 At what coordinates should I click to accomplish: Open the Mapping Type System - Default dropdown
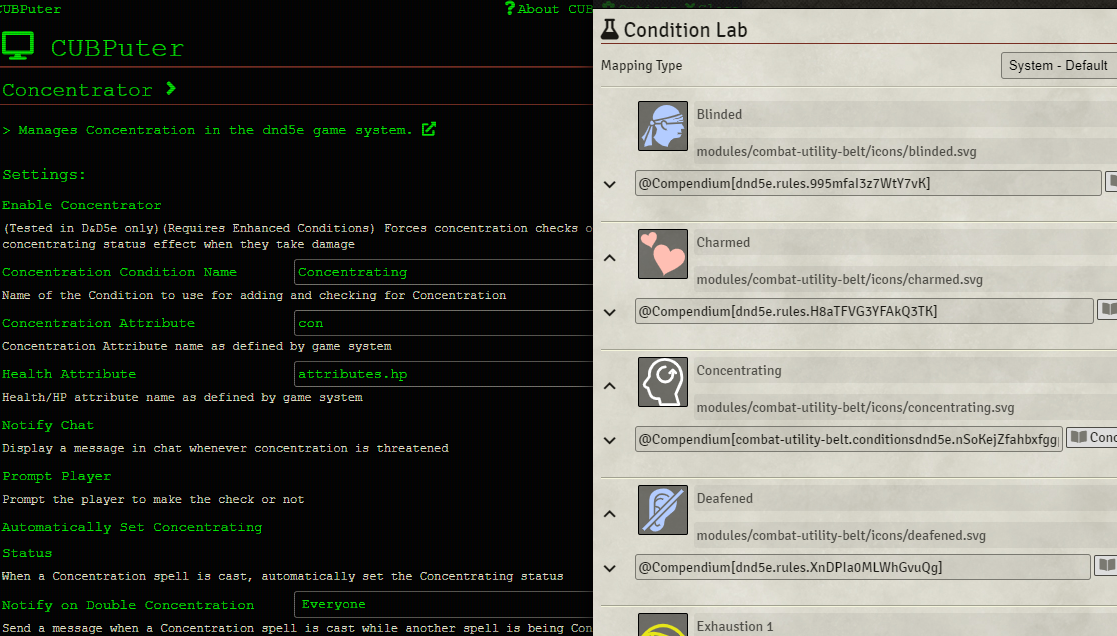click(x=1059, y=66)
